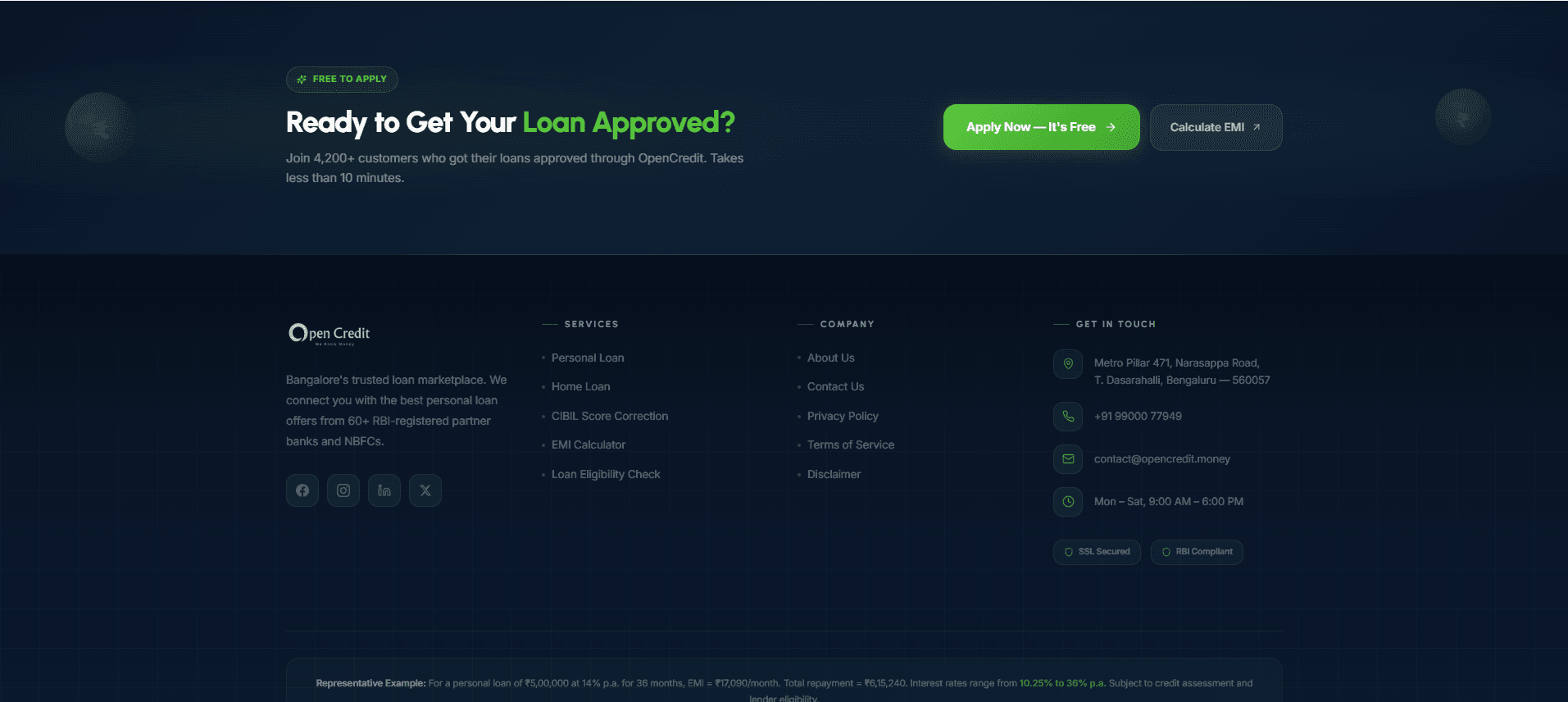Open the Instagram social icon
Image resolution: width=1568 pixels, height=702 pixels.
pos(343,490)
